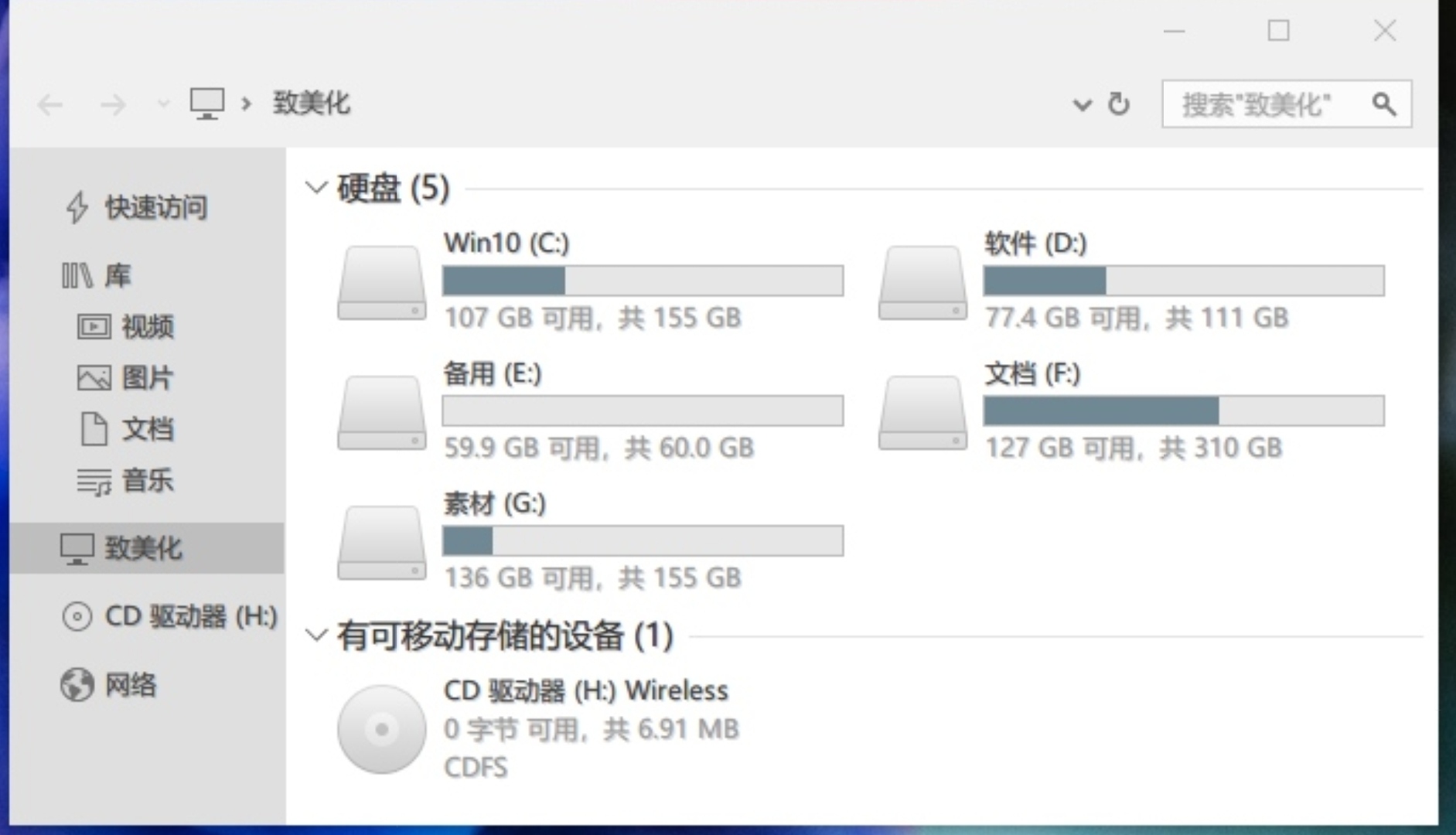Collapse the 硬盘 (5) group

(x=316, y=187)
